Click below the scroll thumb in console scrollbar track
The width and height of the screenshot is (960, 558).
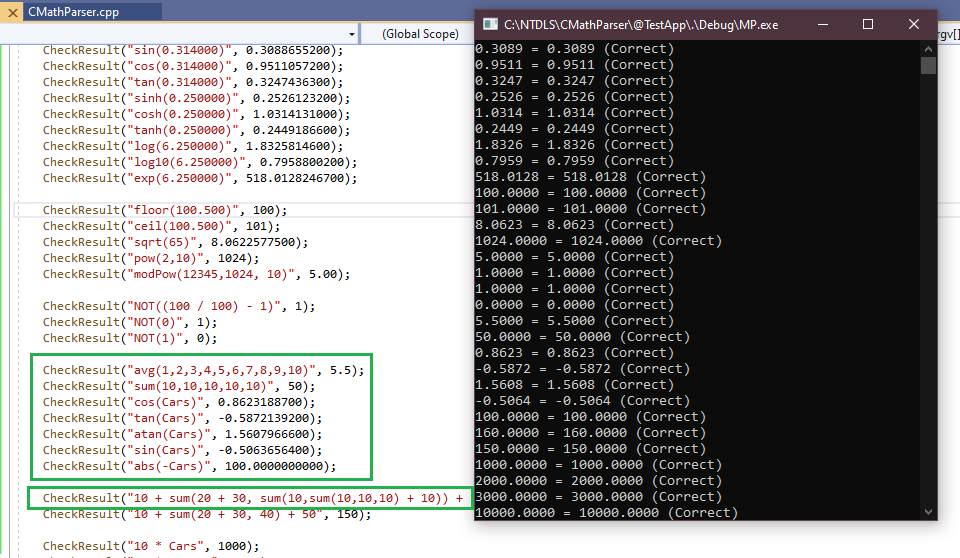click(928, 288)
